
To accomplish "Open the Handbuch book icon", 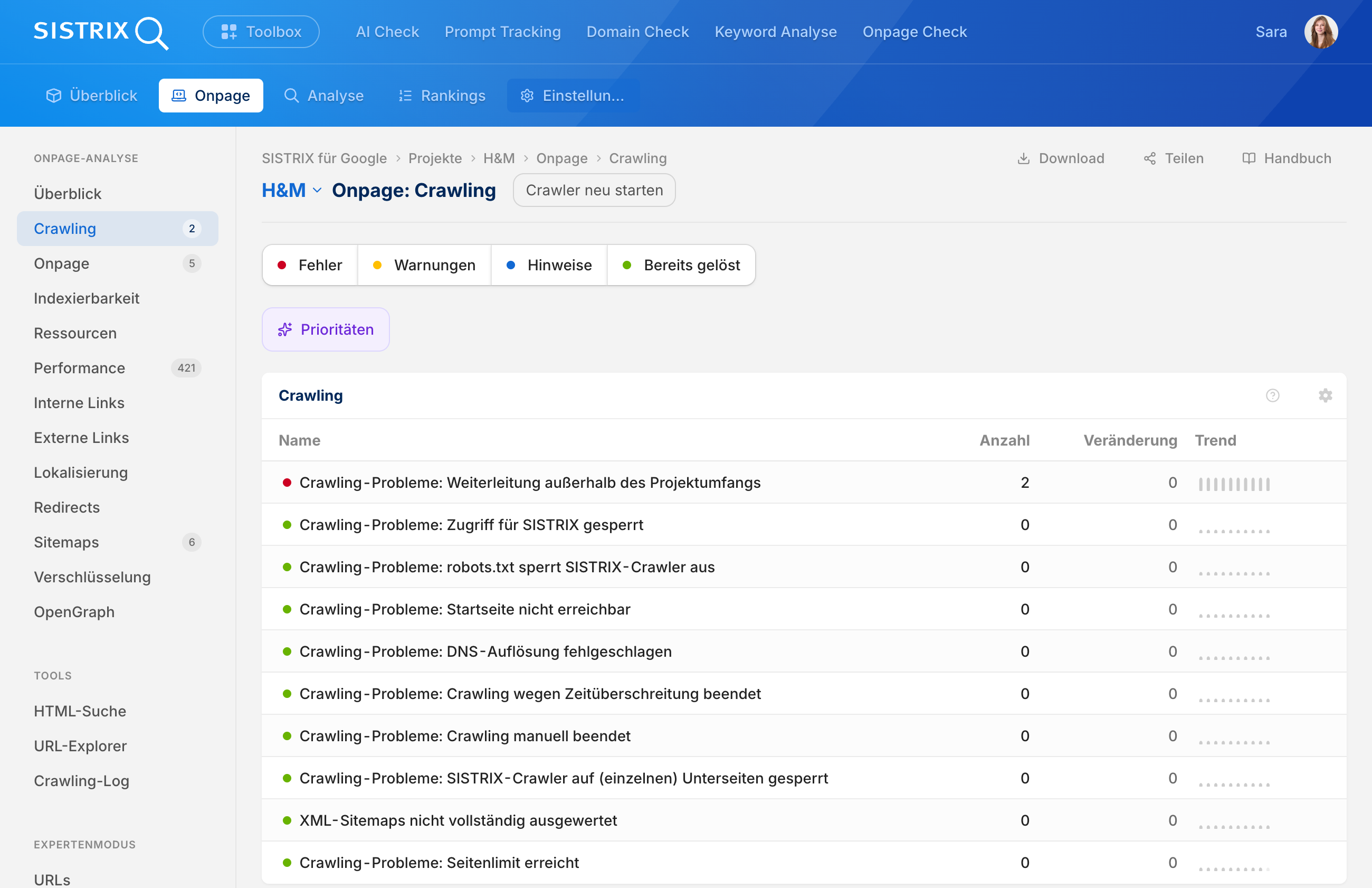I will pos(1249,158).
